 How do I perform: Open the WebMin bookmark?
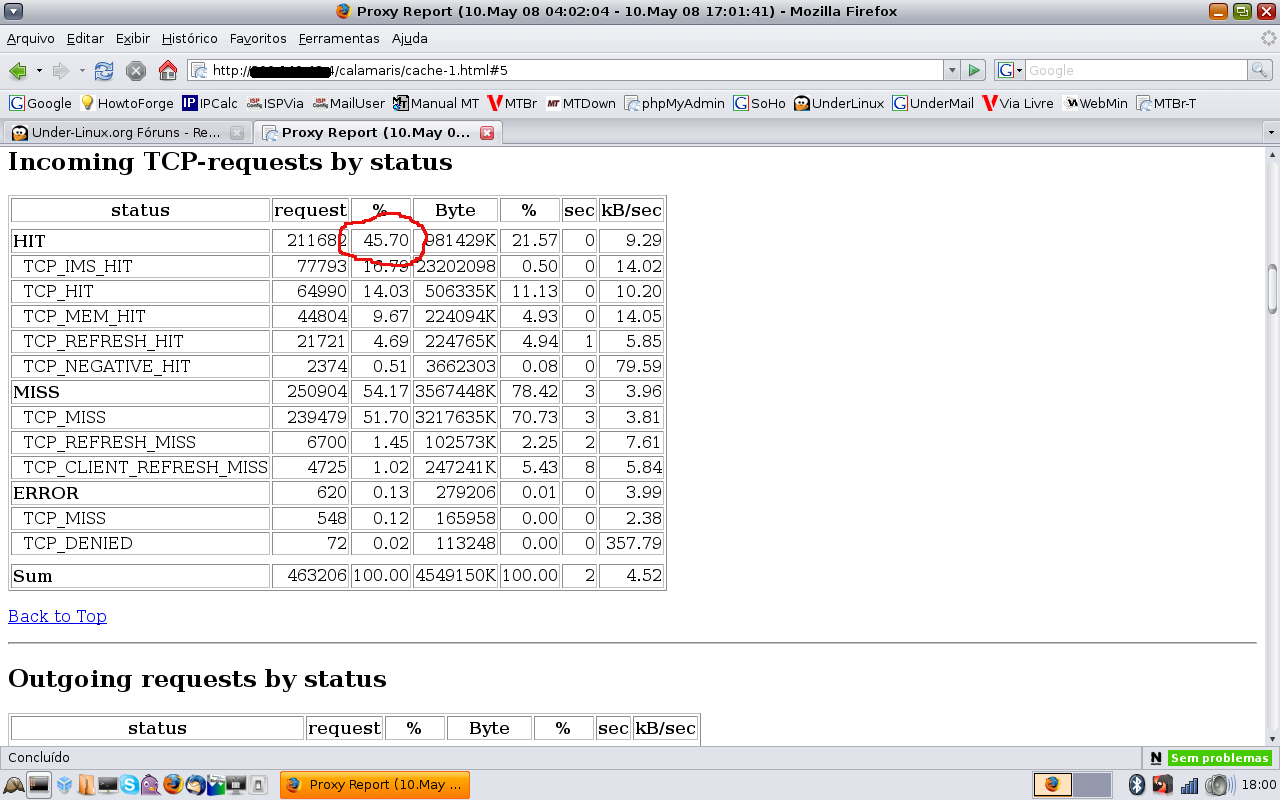click(1095, 103)
